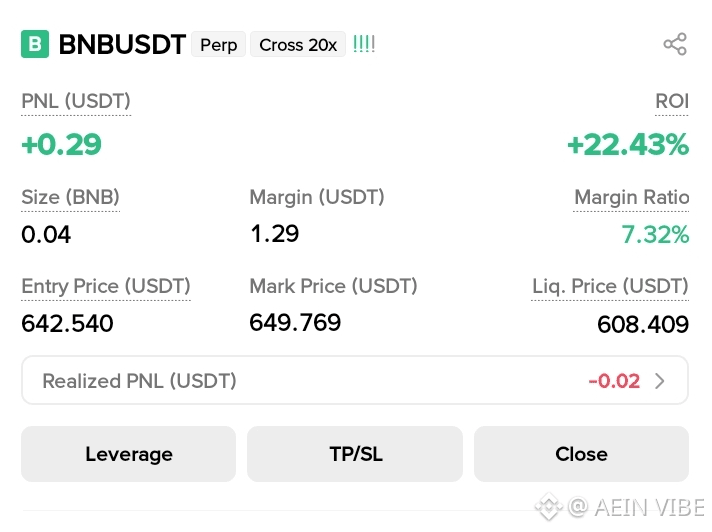Close the BNBUSDT position

(582, 454)
